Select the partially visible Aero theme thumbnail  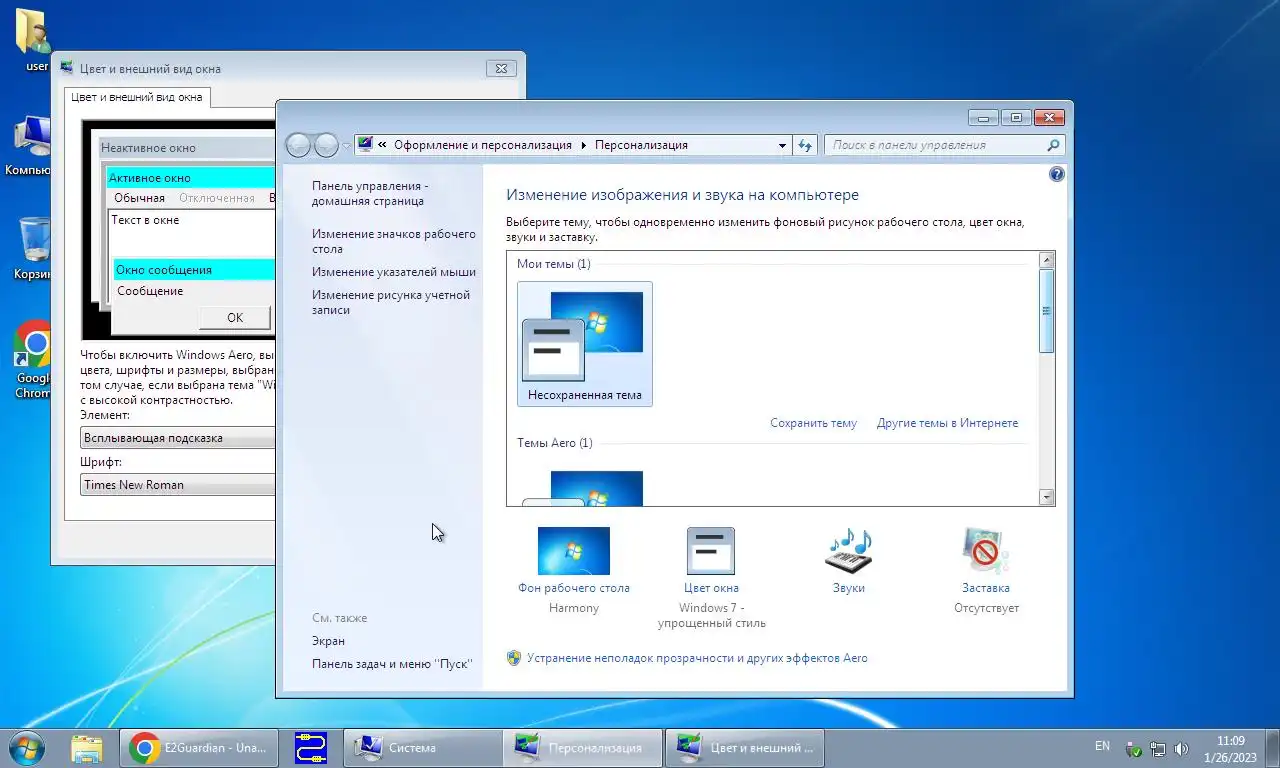coord(585,487)
